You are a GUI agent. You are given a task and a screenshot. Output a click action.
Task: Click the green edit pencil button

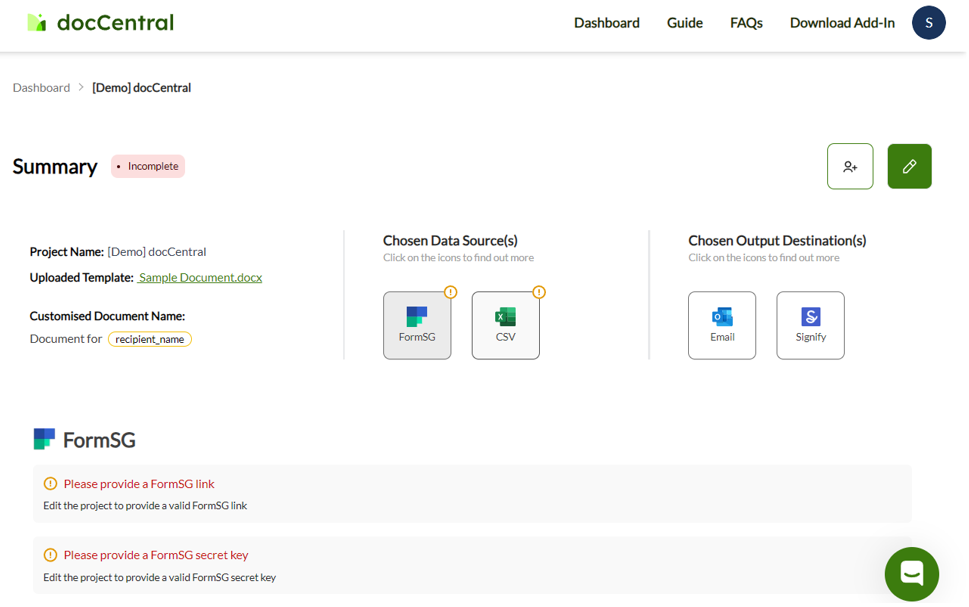click(909, 166)
